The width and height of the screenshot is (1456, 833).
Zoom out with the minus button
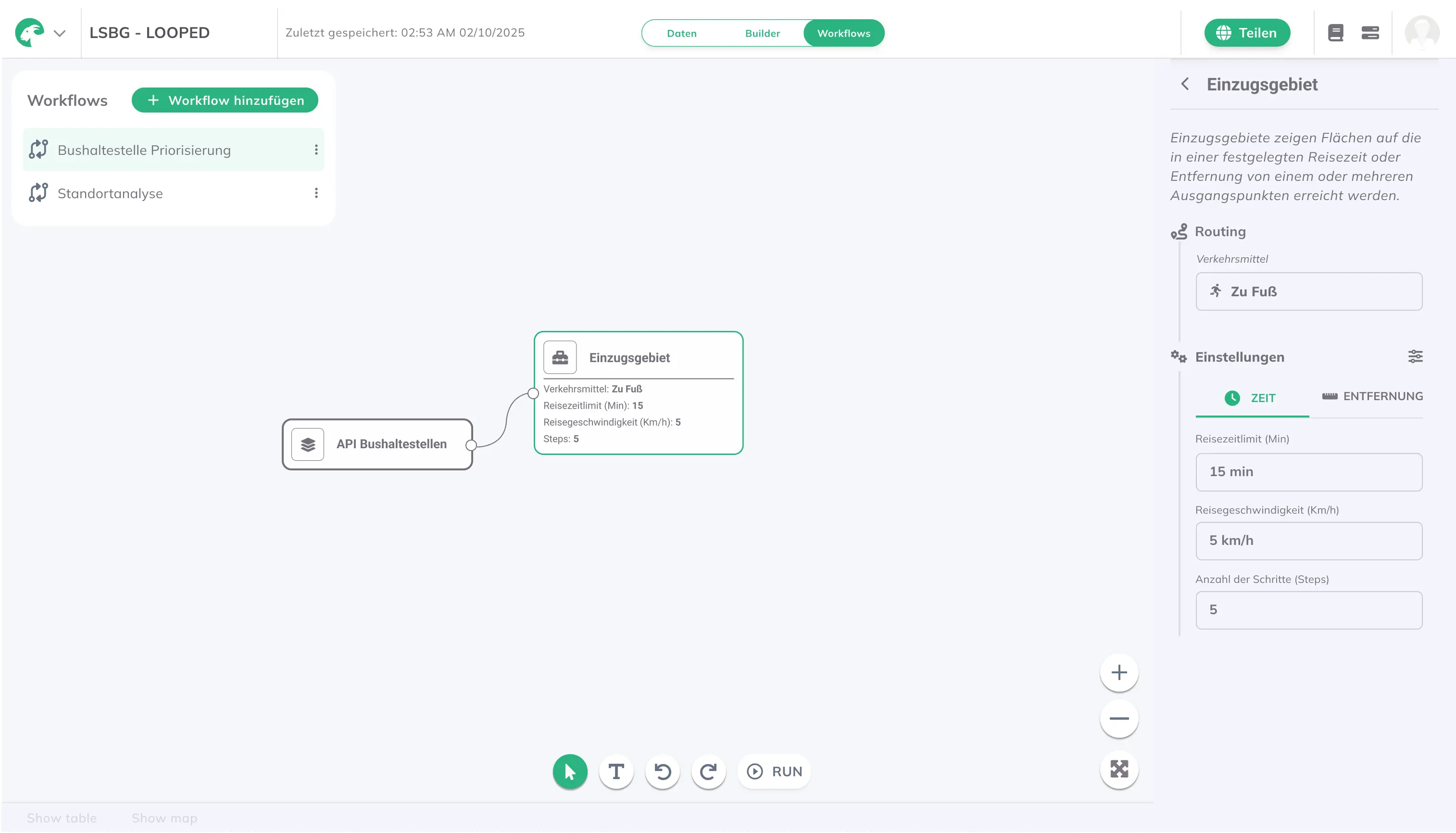point(1118,719)
